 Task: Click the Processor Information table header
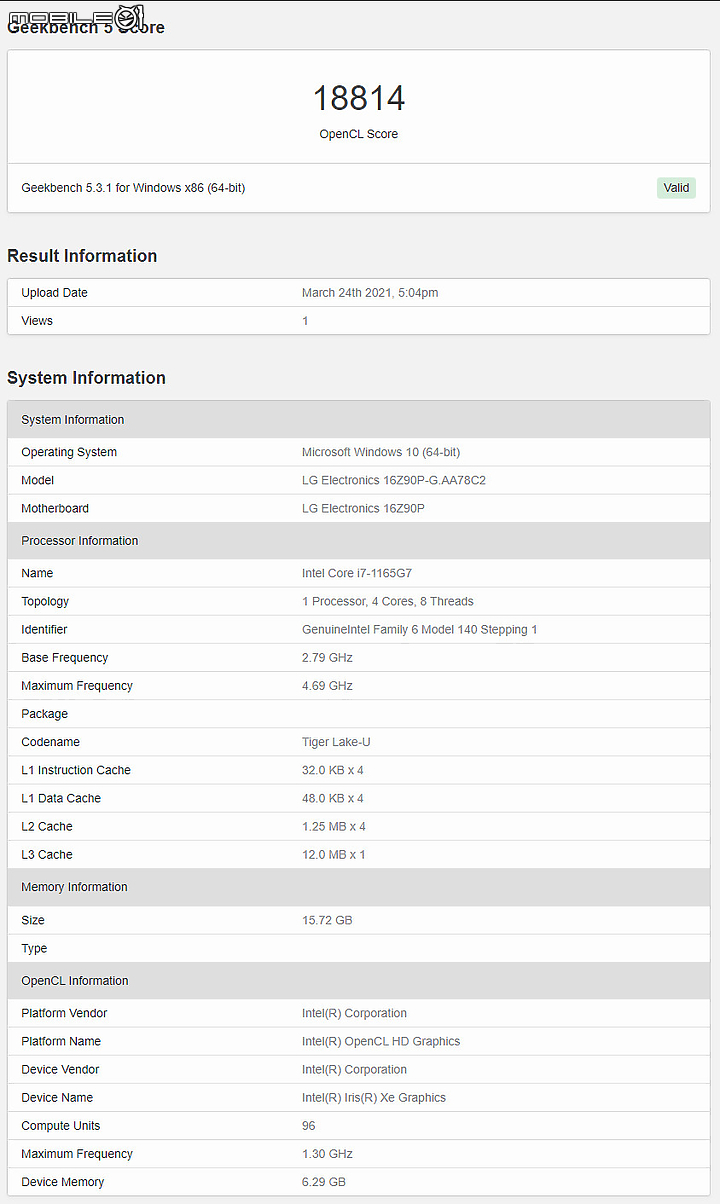pyautogui.click(x=80, y=541)
